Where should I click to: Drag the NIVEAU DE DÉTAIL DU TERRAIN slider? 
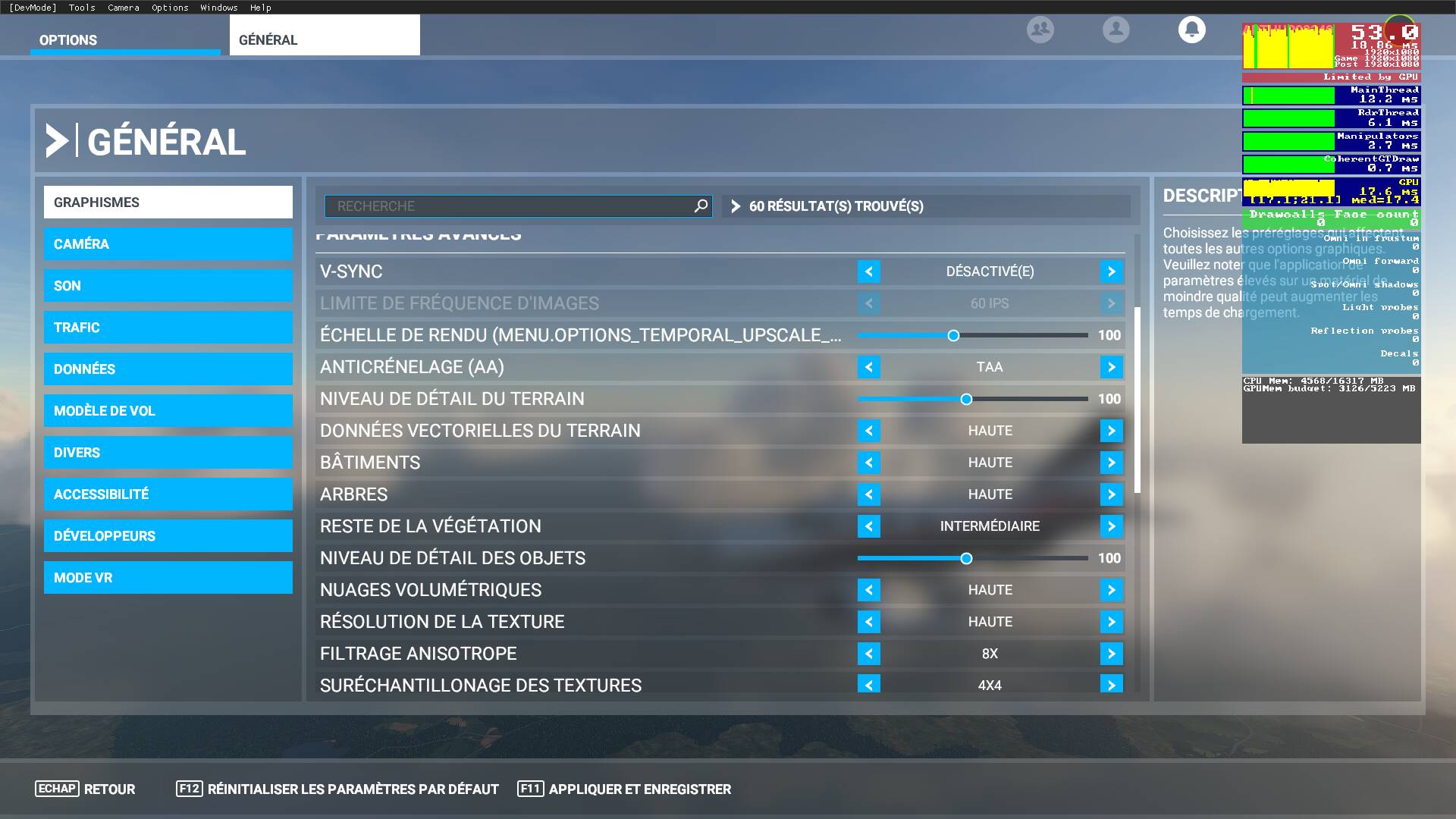coord(964,398)
